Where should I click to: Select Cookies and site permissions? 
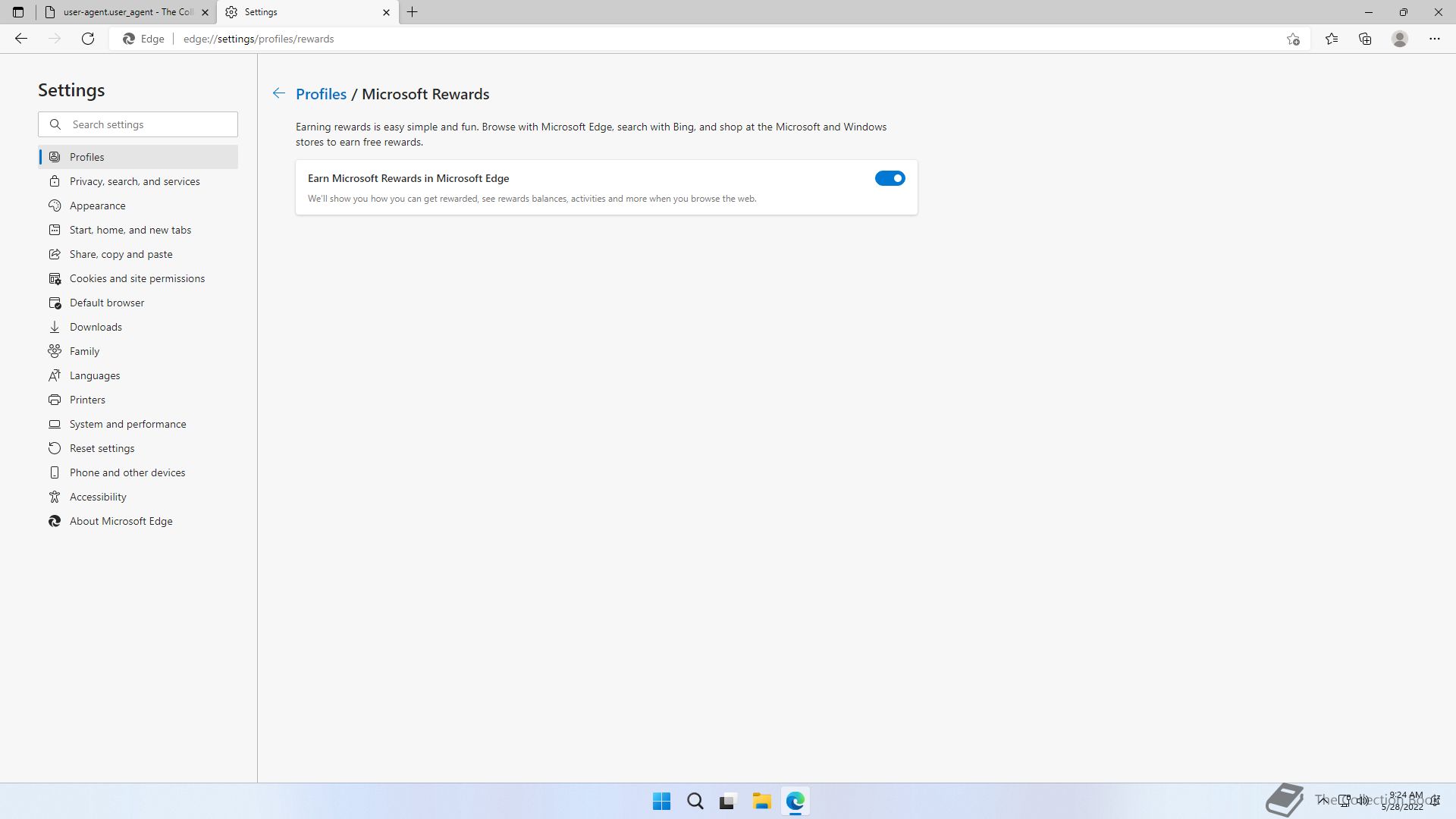[136, 278]
